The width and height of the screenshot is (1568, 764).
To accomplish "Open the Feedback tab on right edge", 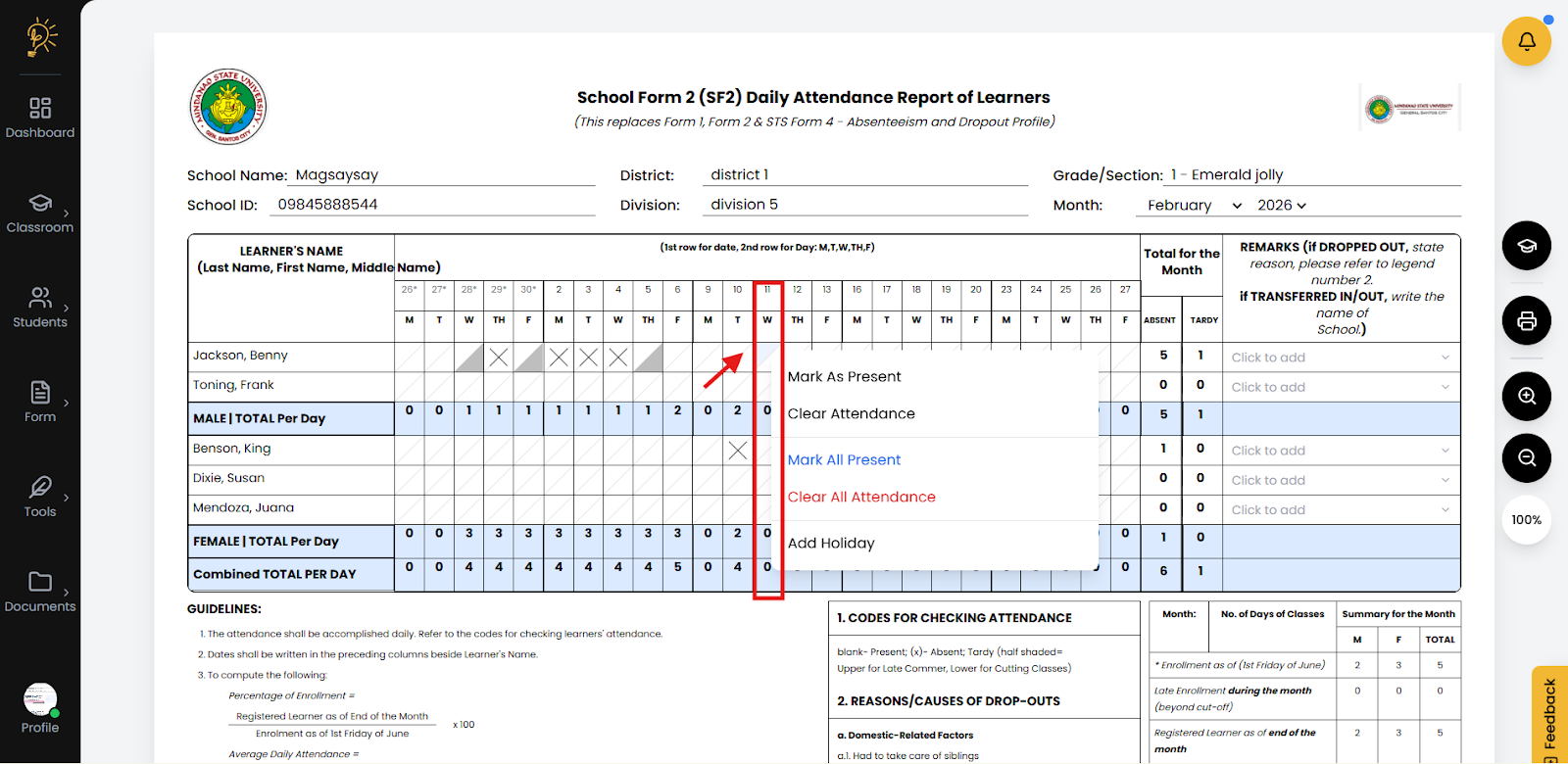I will (x=1549, y=715).
